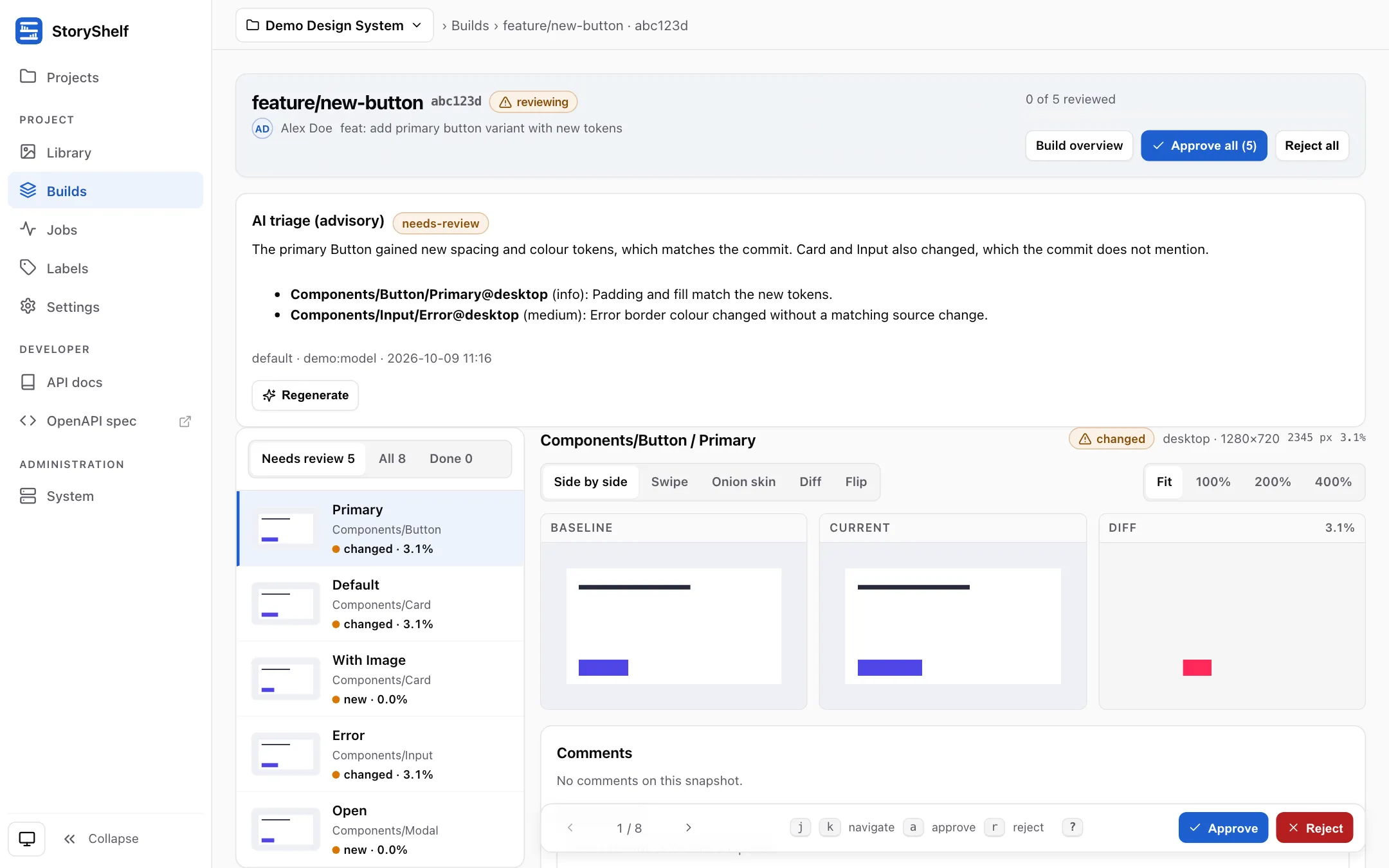This screenshot has height=868, width=1389.
Task: Open the OpenAPI spec link
Action: (x=105, y=420)
